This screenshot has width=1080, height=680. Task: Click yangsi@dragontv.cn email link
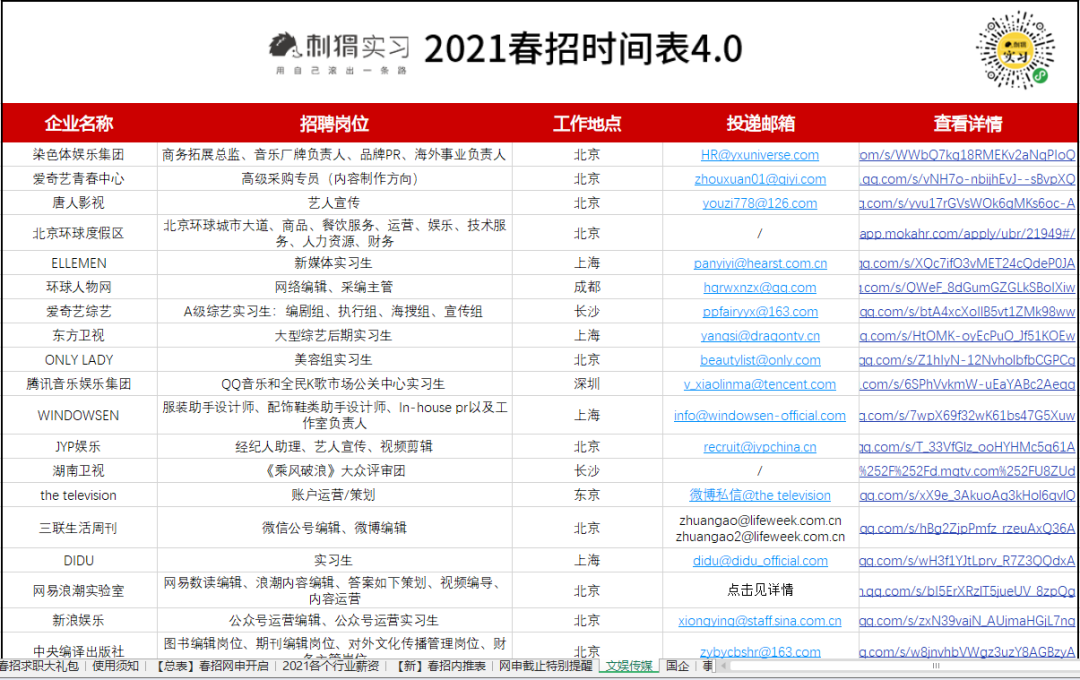point(760,336)
